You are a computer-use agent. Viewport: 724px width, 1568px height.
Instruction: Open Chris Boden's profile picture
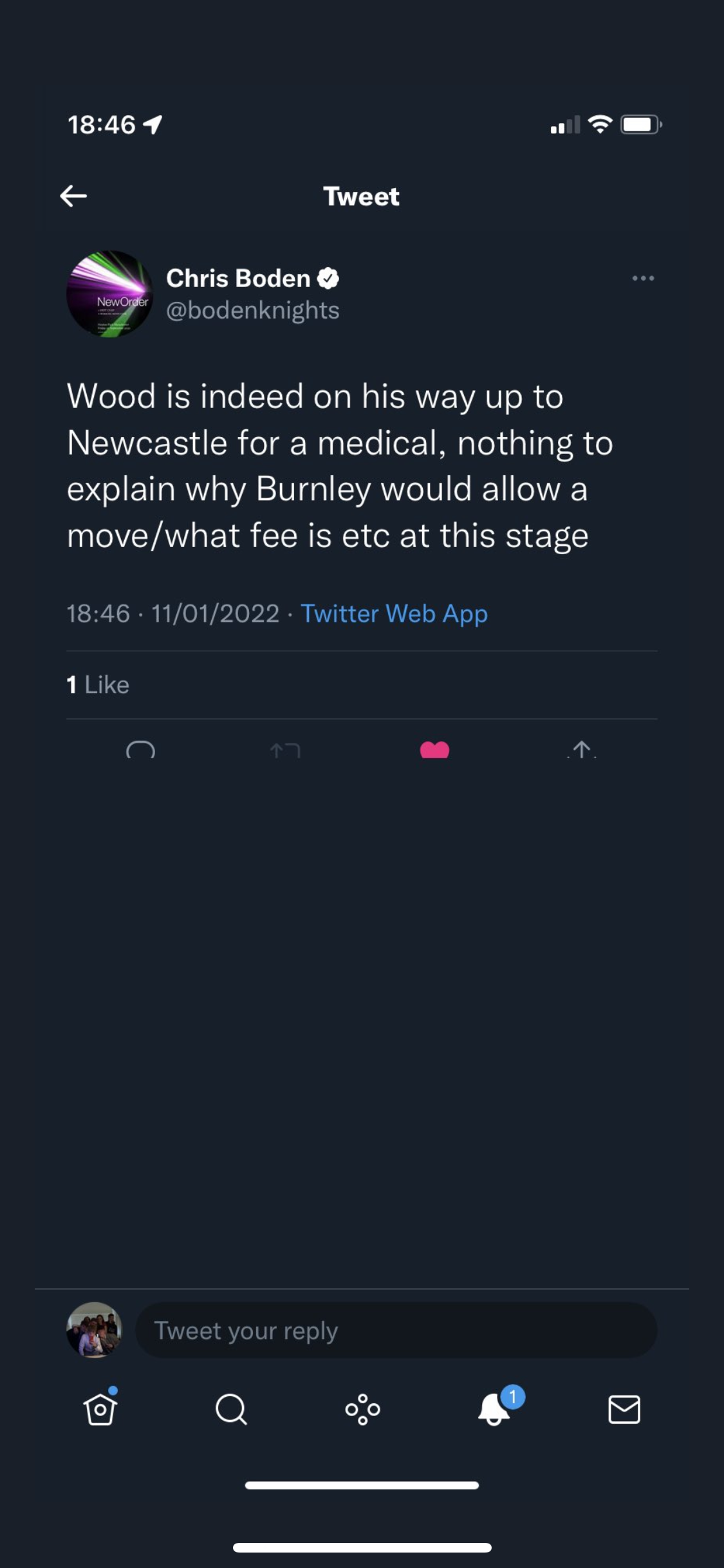coord(109,294)
